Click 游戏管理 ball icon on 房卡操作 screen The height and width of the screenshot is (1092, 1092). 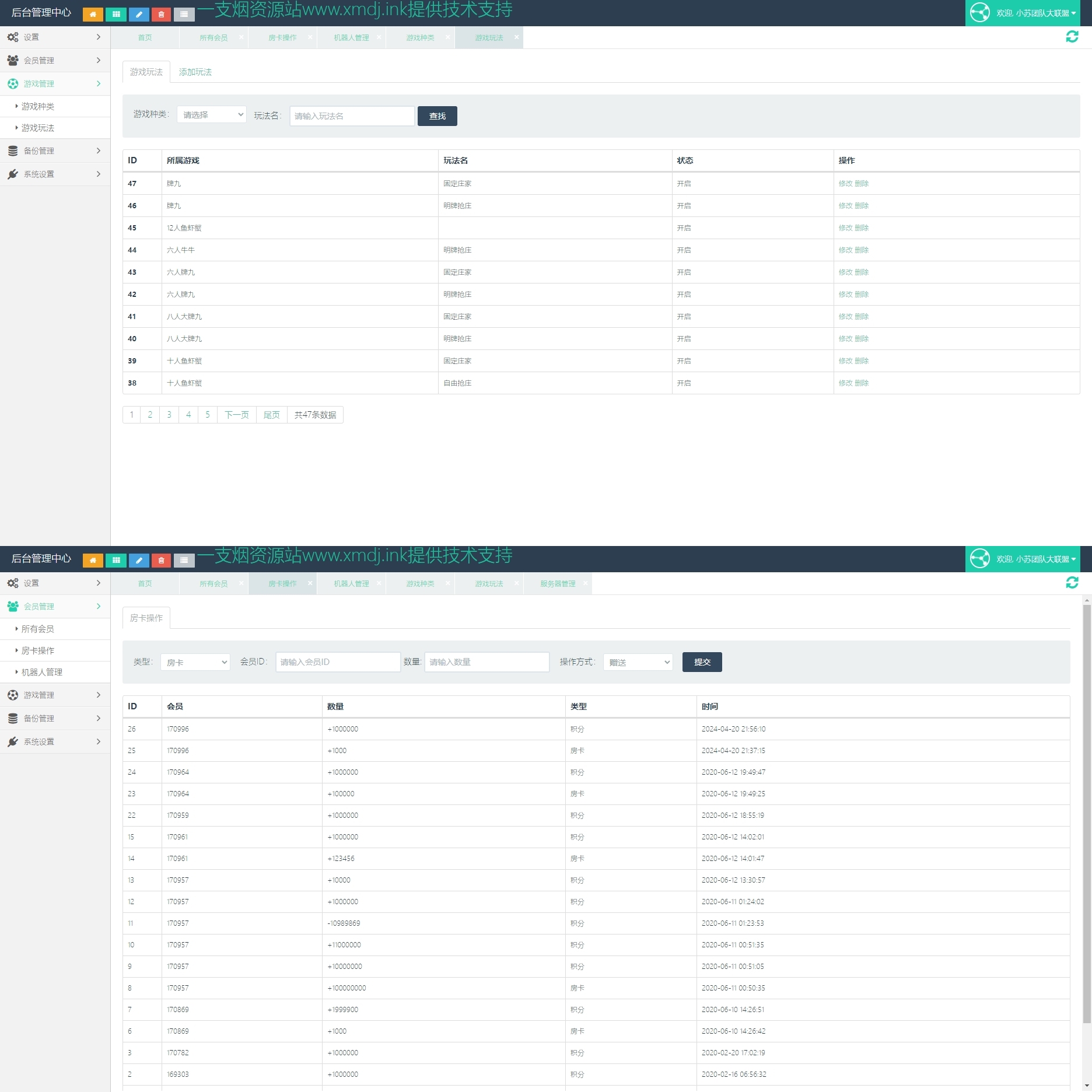13,695
